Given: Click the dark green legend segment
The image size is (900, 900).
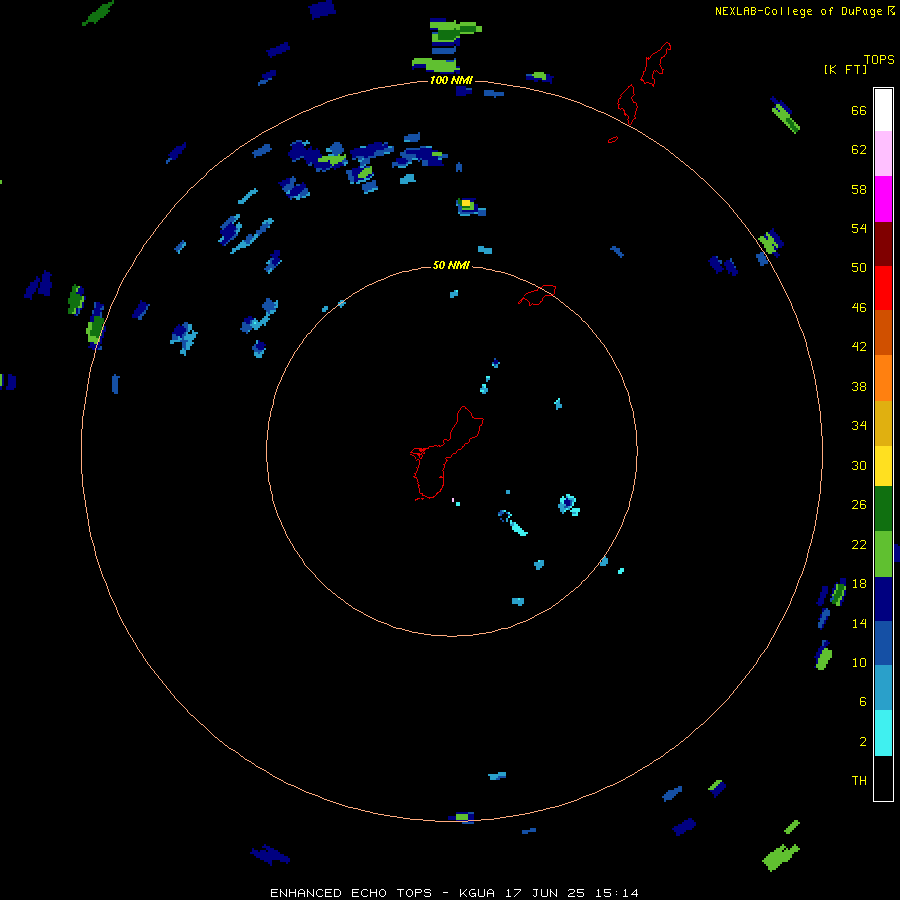Looking at the screenshot, I should (x=883, y=509).
